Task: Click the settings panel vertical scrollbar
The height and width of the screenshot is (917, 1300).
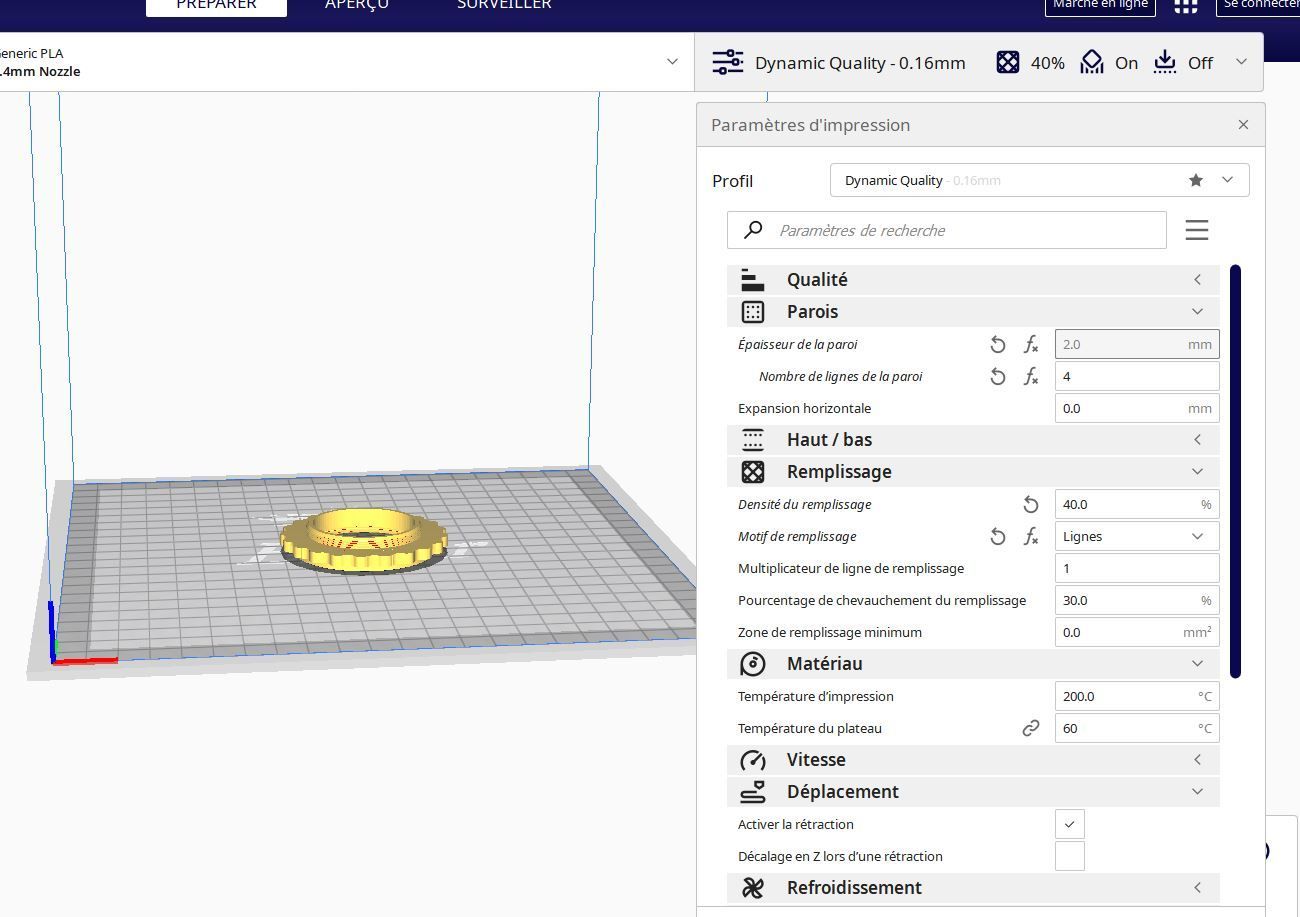Action: (1236, 471)
